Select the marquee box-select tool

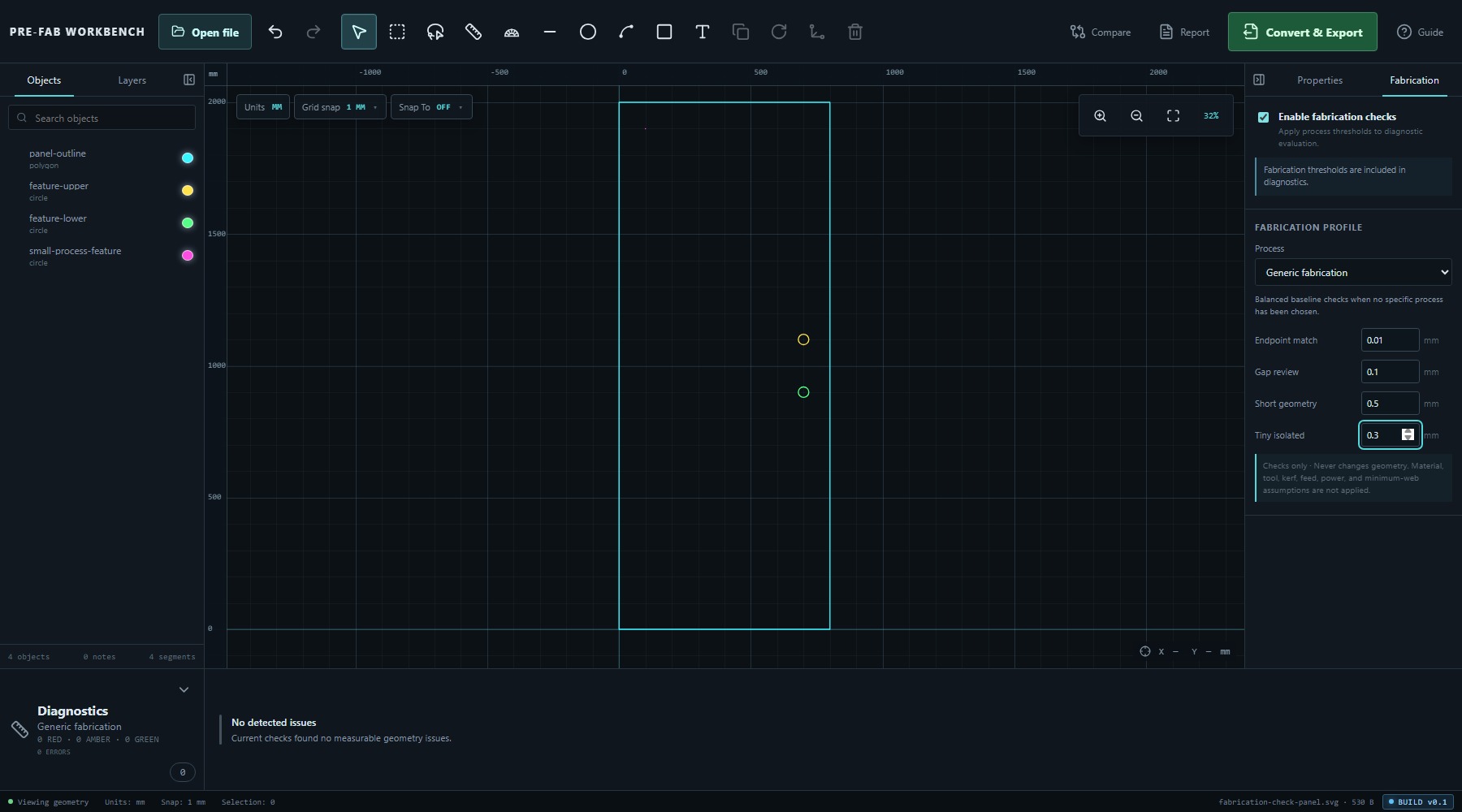pos(397,32)
